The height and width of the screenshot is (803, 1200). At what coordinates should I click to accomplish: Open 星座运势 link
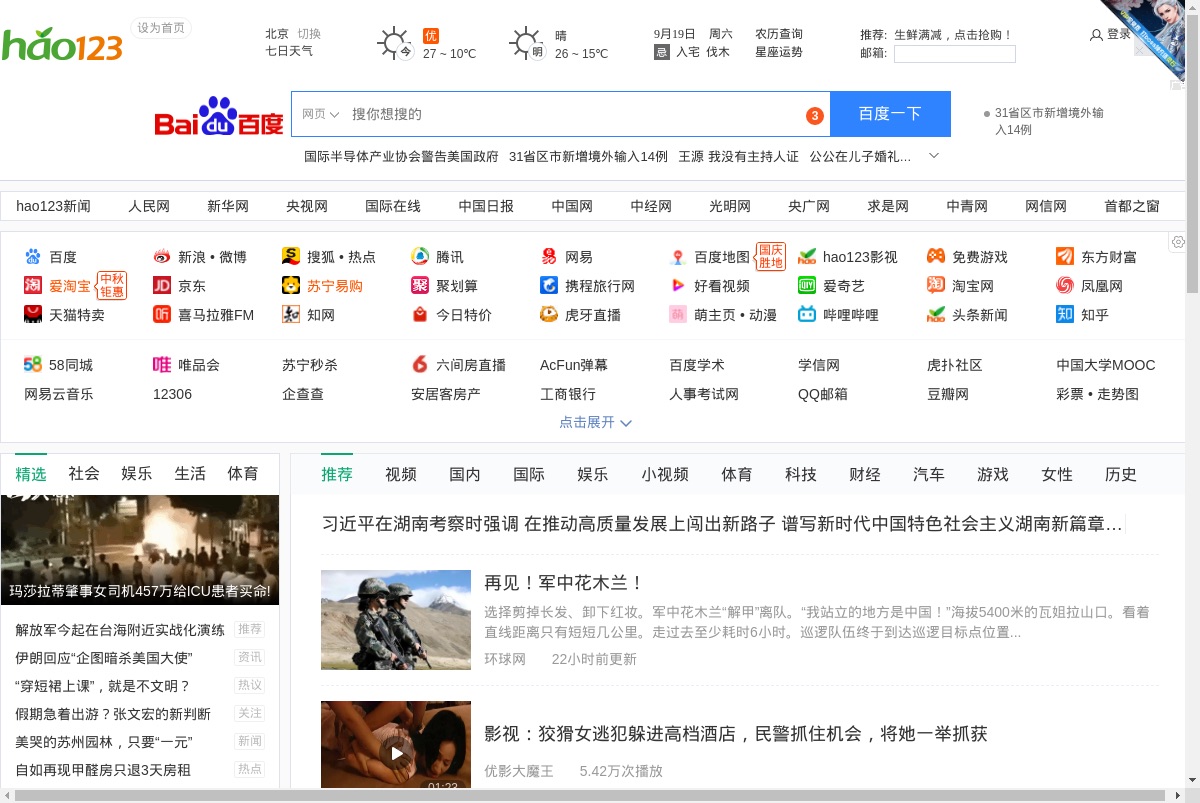(x=779, y=52)
